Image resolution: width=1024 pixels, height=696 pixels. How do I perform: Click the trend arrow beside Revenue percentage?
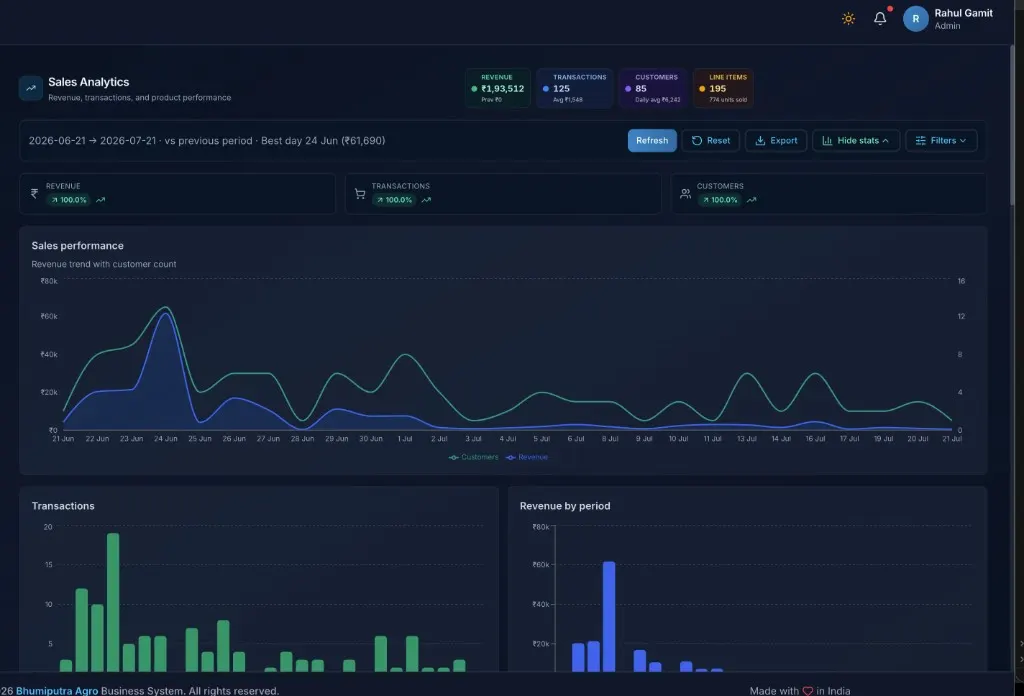pyautogui.click(x=101, y=200)
